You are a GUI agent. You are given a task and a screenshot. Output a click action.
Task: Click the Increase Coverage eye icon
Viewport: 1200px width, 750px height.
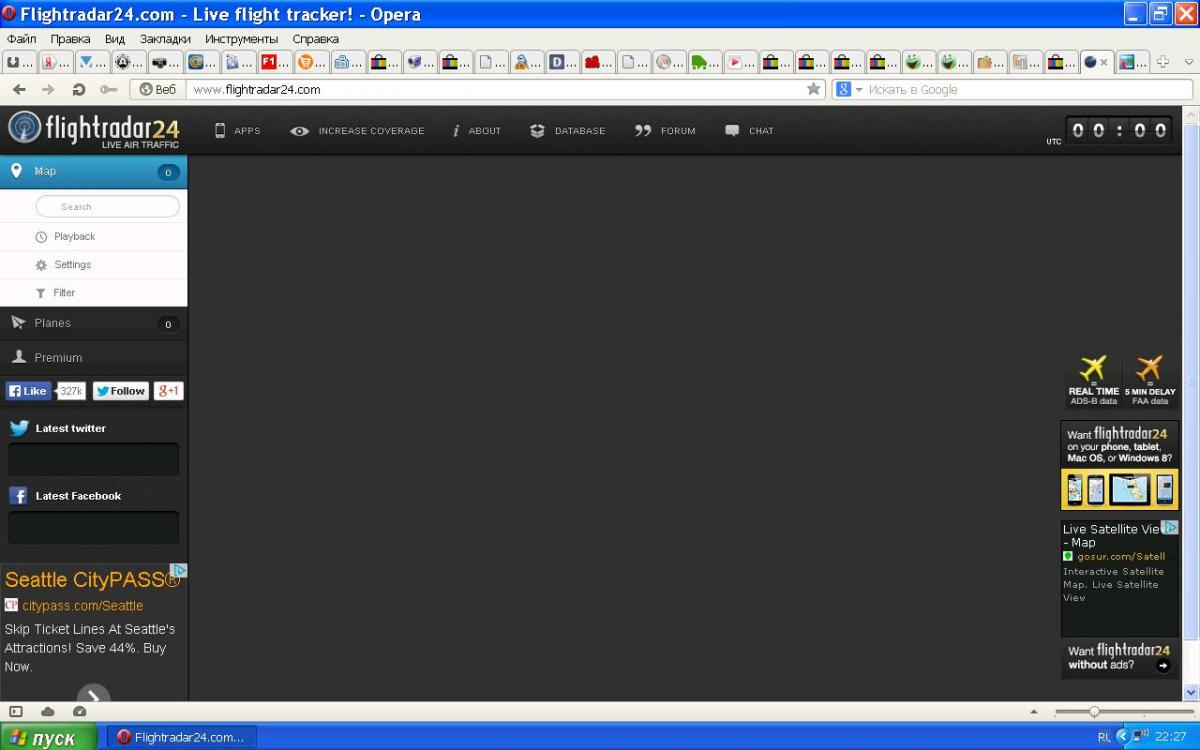[299, 131]
